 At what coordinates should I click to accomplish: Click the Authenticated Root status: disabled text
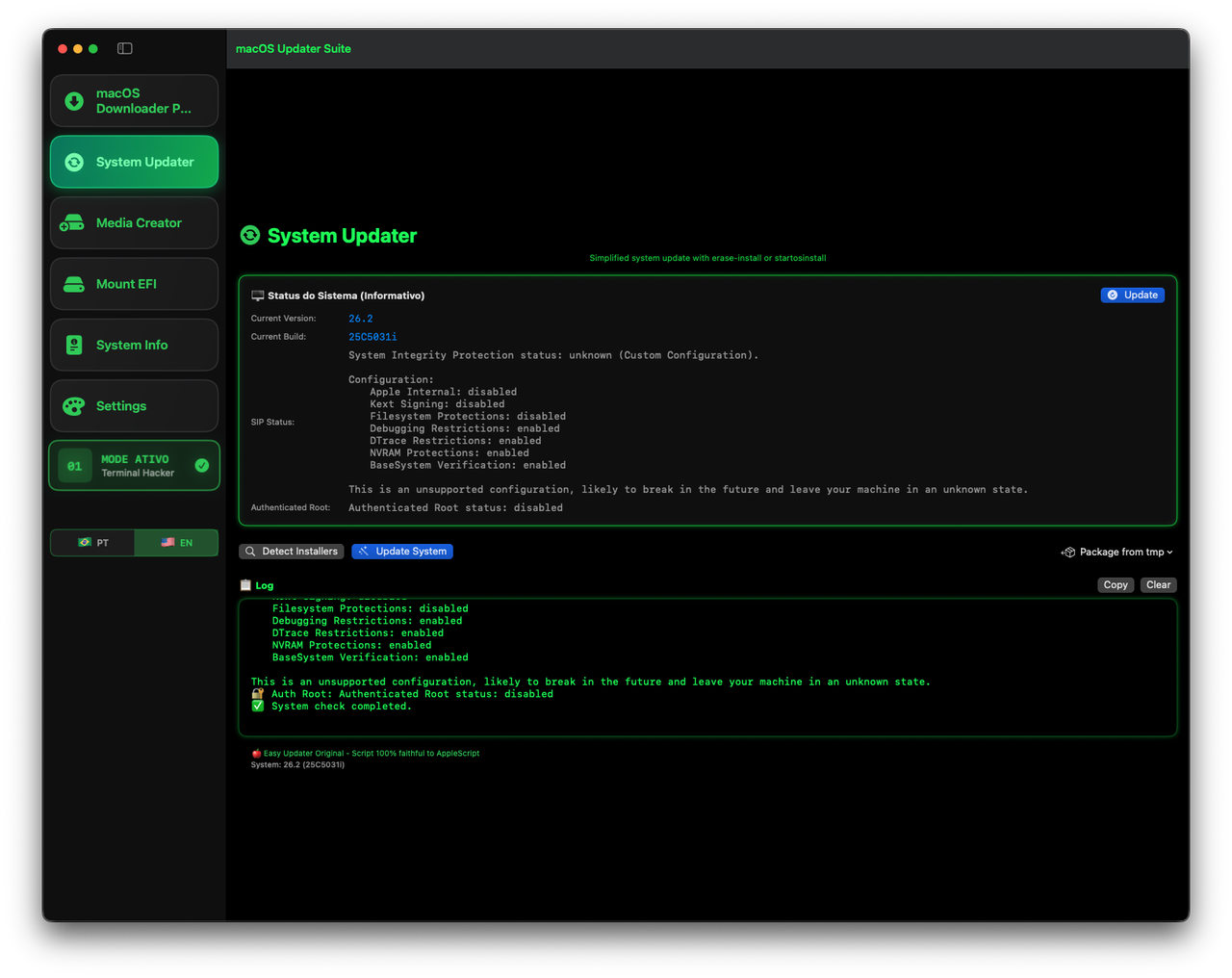pos(455,507)
